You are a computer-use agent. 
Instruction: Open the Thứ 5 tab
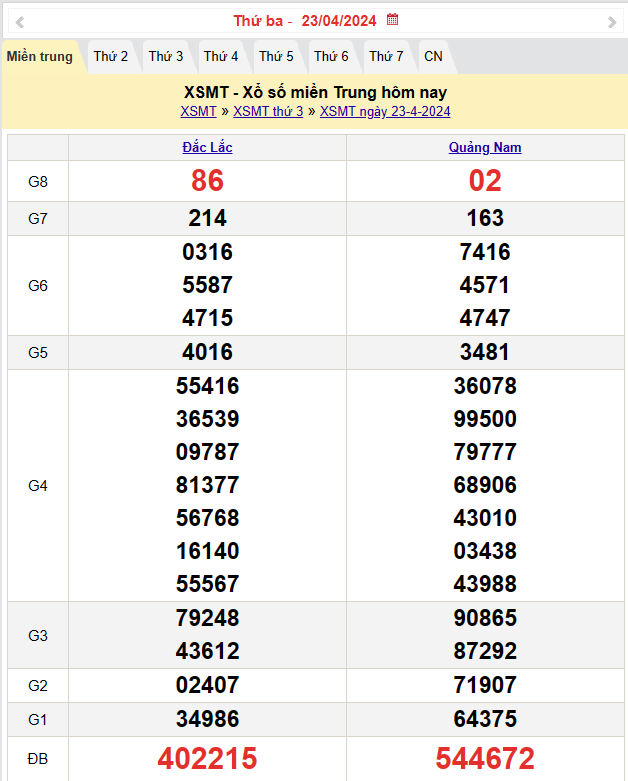(276, 57)
